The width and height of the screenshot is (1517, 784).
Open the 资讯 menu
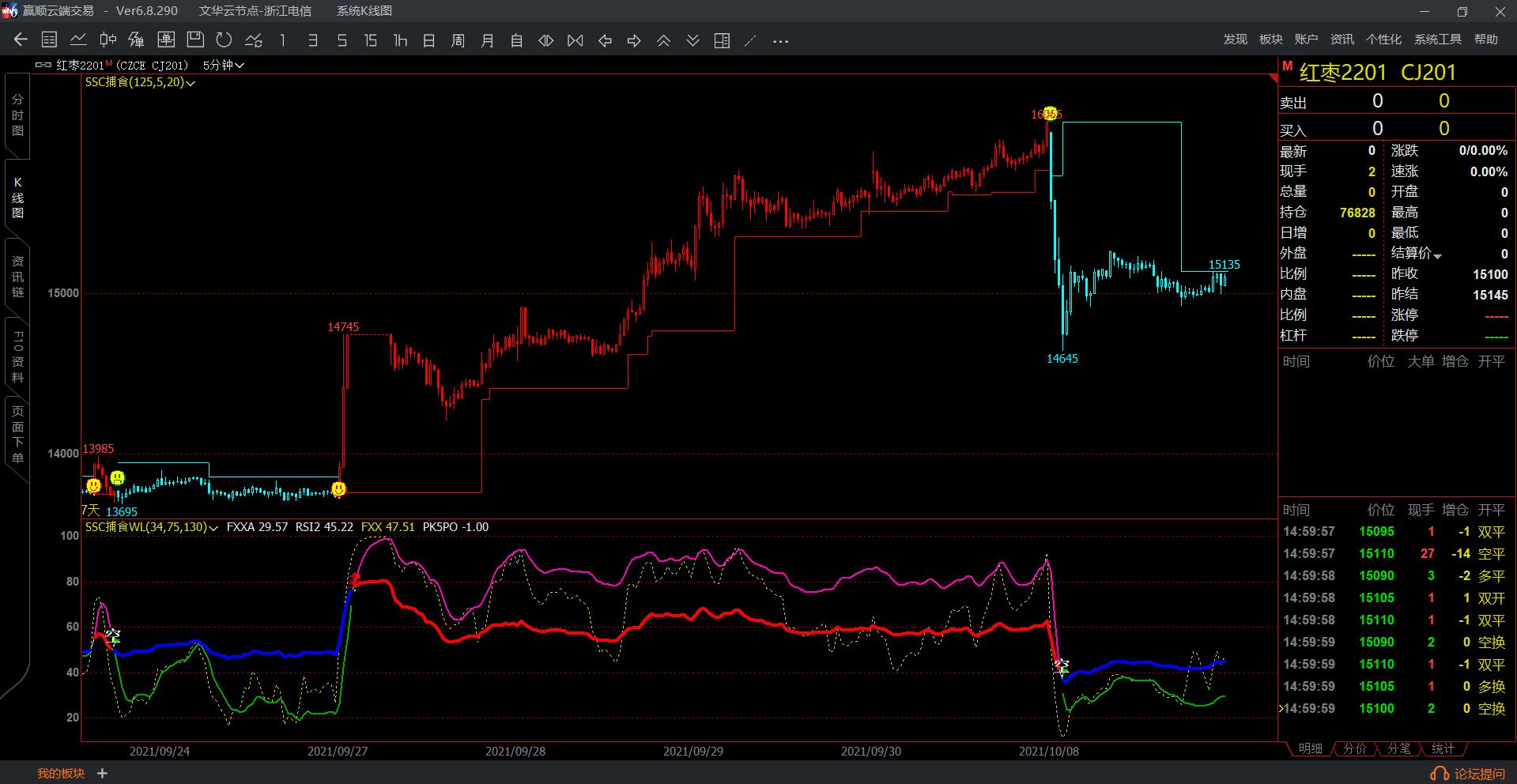click(1342, 40)
